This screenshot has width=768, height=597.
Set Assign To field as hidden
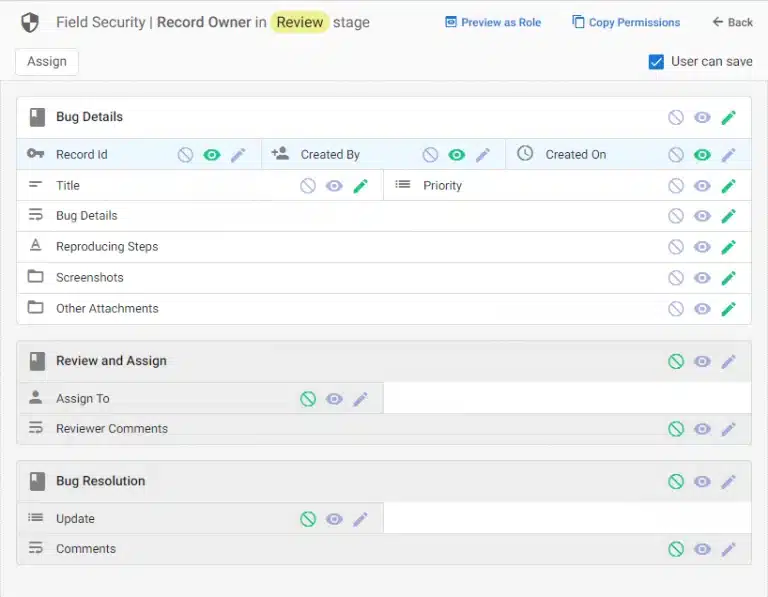(x=308, y=399)
